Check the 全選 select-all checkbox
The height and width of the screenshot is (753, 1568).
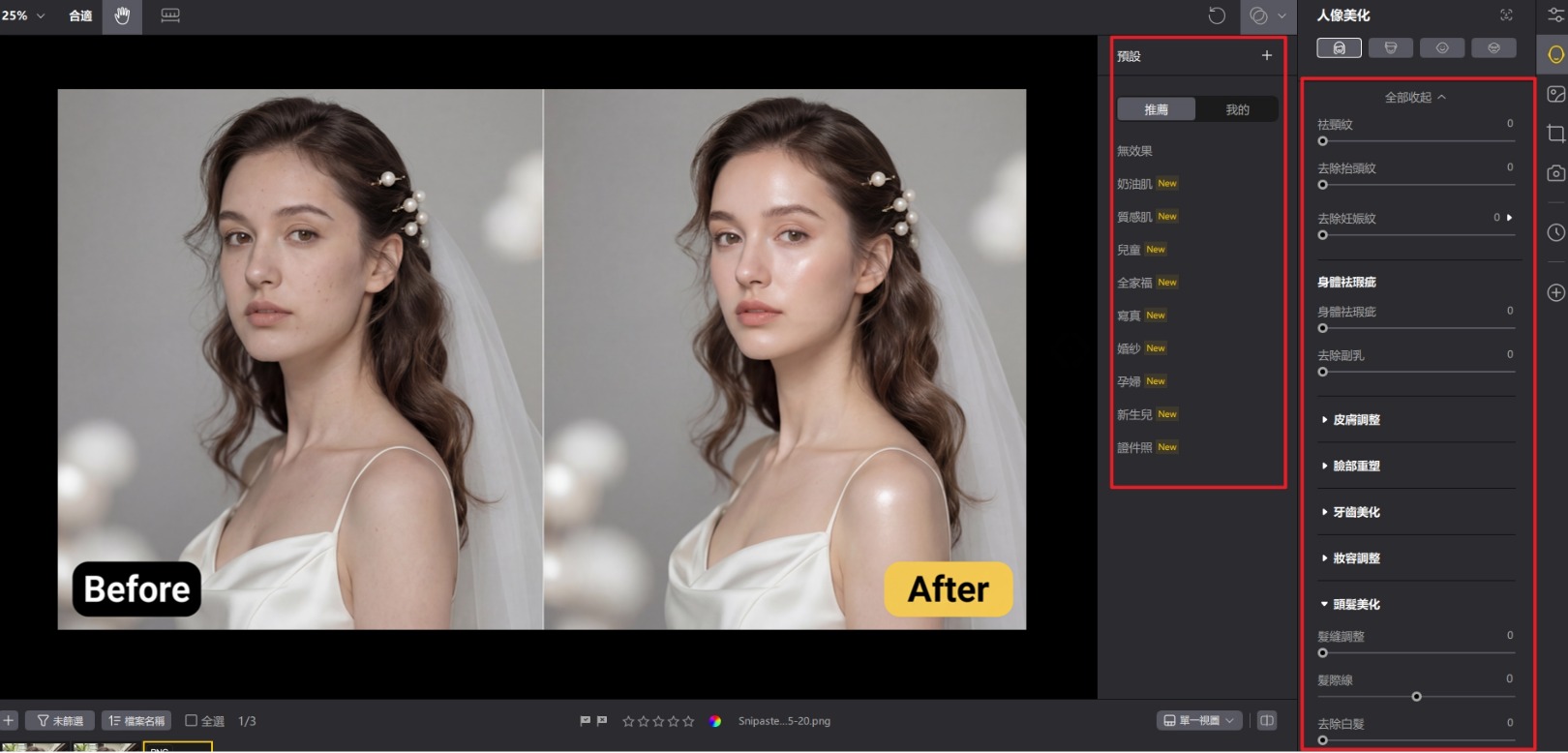click(x=191, y=720)
